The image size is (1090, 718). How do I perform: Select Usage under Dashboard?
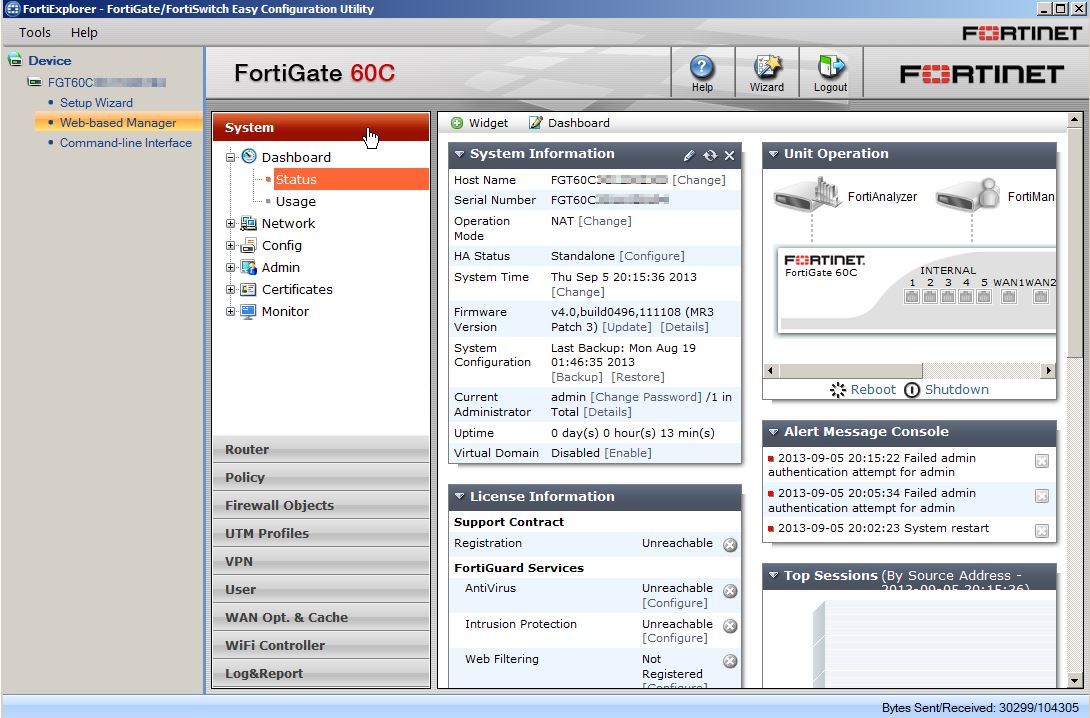point(295,201)
